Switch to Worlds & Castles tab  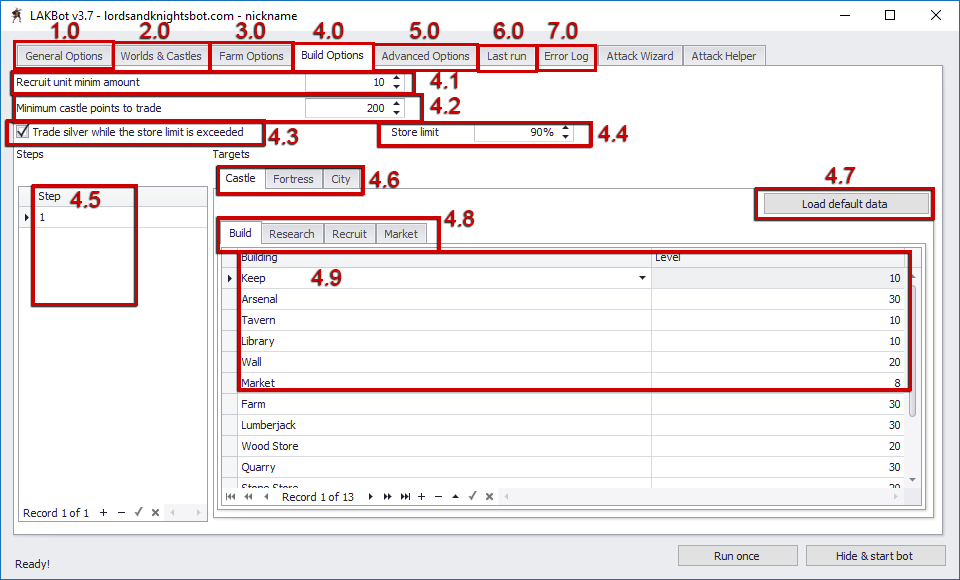pos(161,56)
